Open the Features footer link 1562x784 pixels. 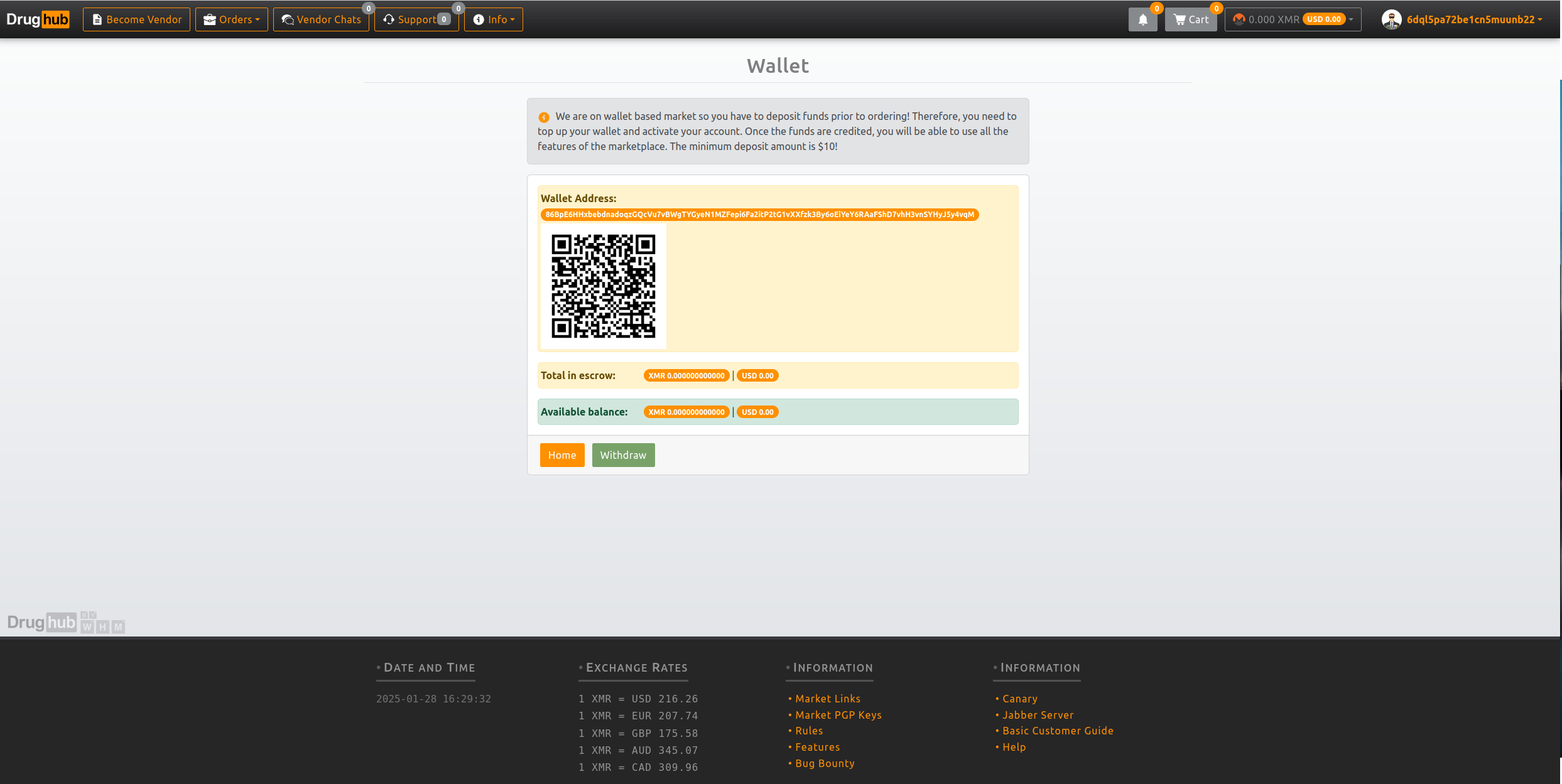[x=817, y=747]
